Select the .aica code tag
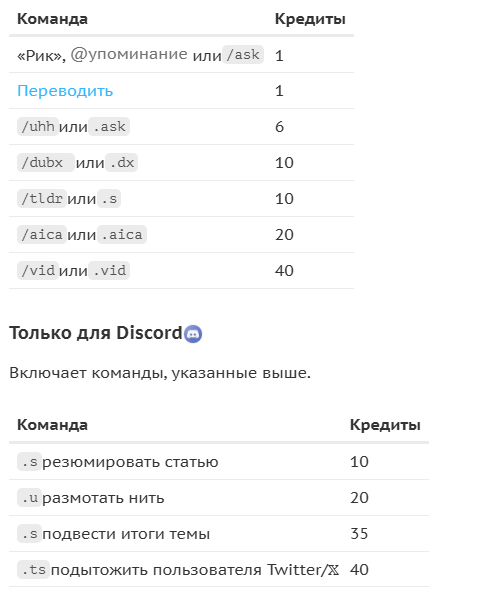496x596 pixels. pyautogui.click(x=122, y=235)
